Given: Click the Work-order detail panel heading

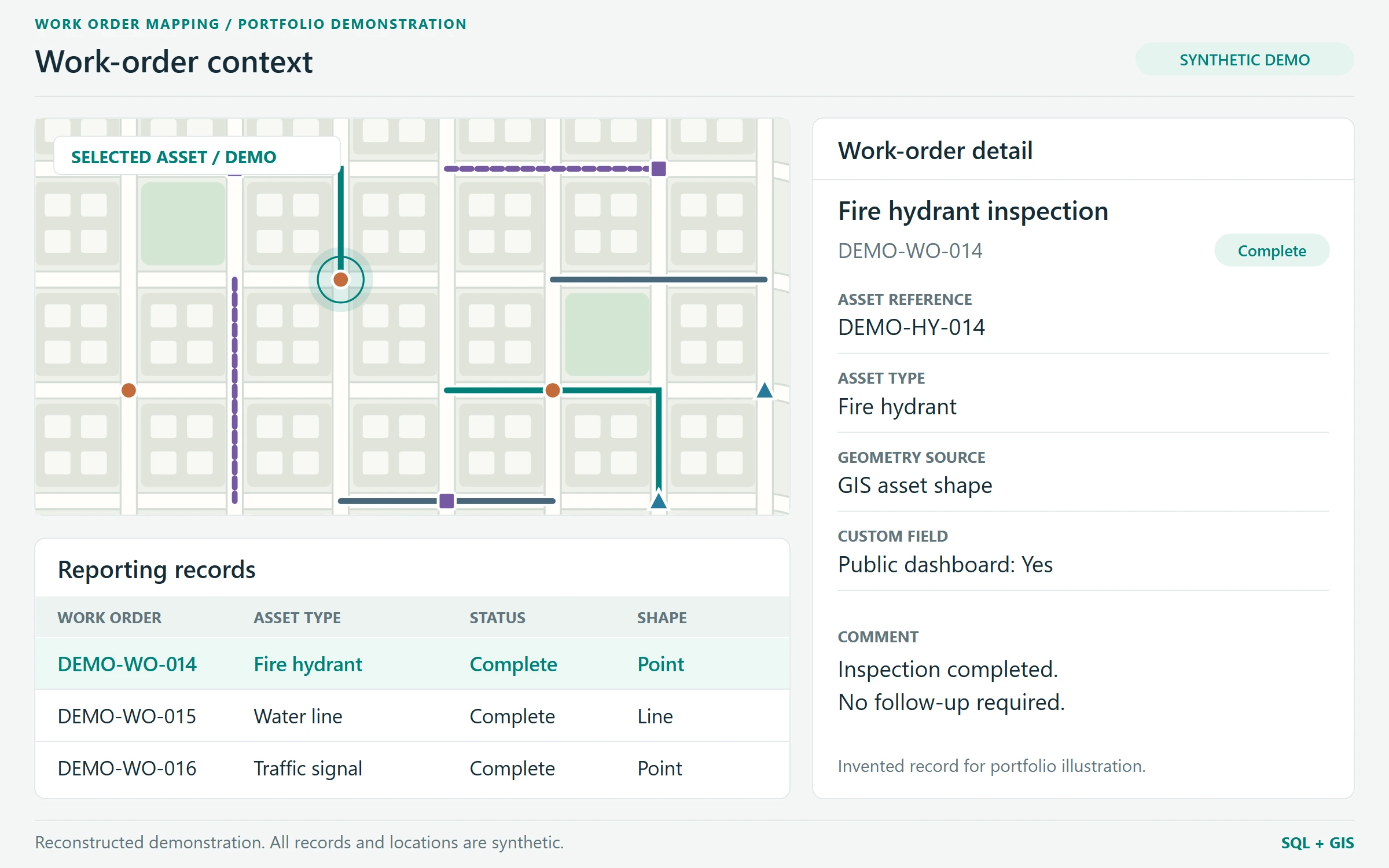Looking at the screenshot, I should tap(935, 150).
